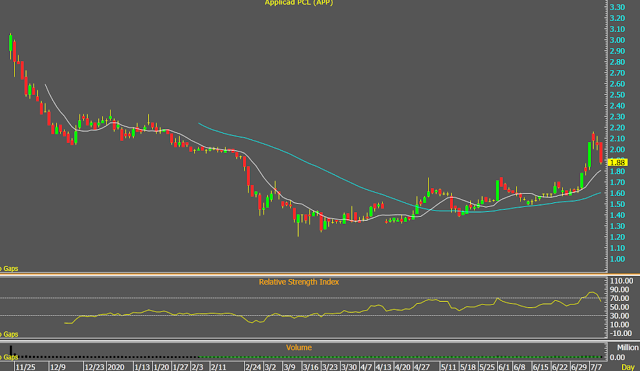This screenshot has height=371, width=640.
Task: Click the 2.10 price axis label
Action: tap(617, 139)
